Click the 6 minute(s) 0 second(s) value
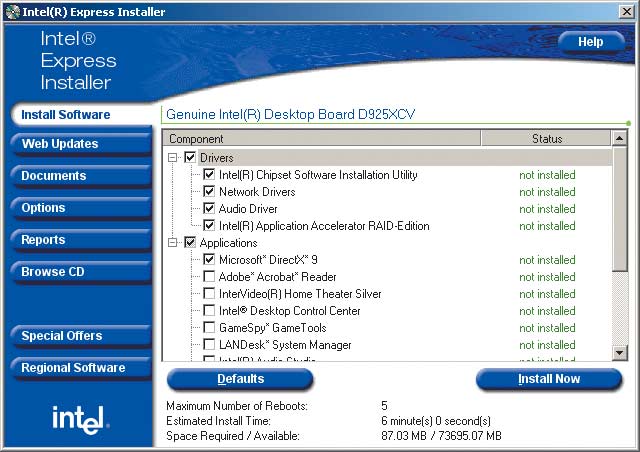Image resolution: width=640 pixels, height=452 pixels. click(x=436, y=421)
